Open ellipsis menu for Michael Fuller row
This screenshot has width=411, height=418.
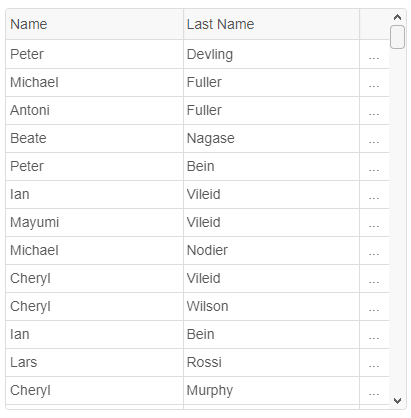click(374, 83)
